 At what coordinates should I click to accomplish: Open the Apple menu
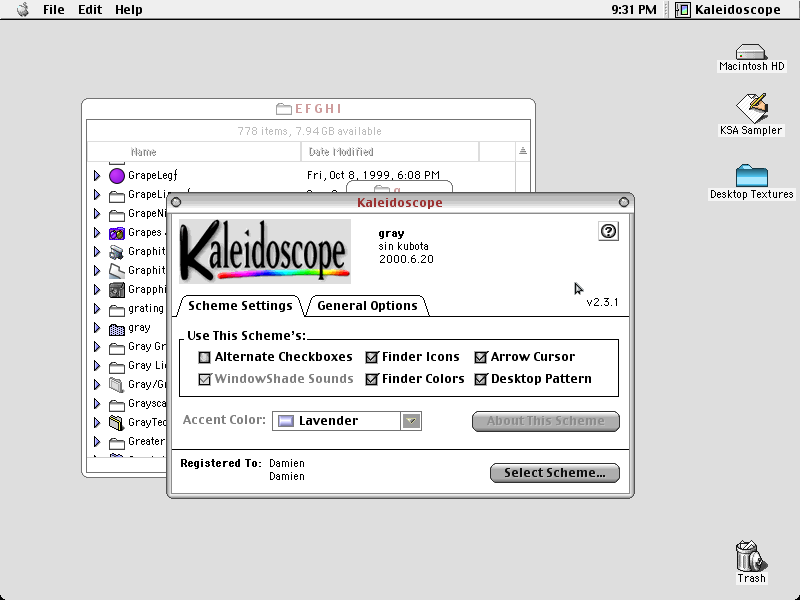[x=23, y=9]
